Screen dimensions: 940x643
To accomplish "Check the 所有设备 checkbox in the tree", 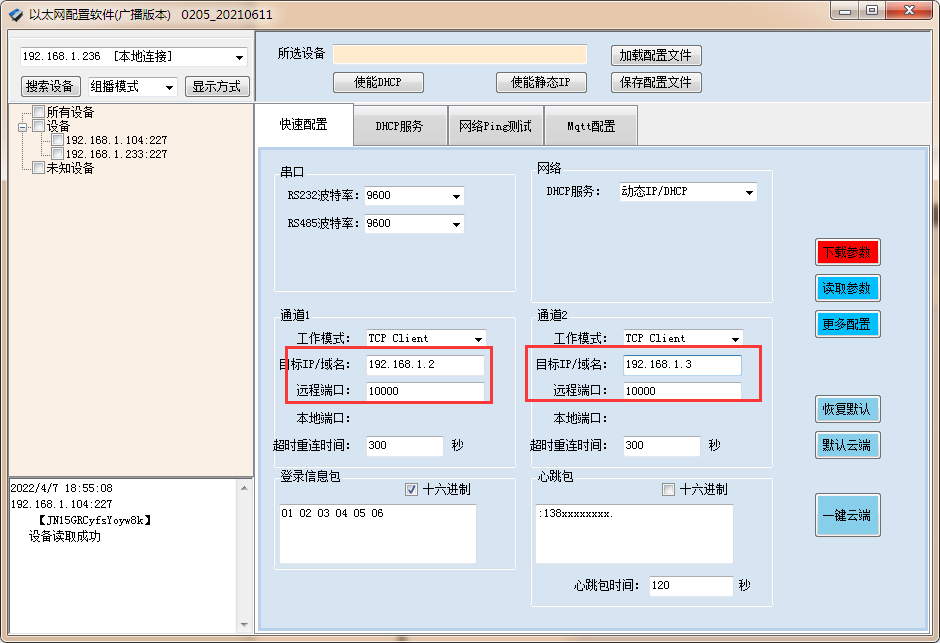I will click(40, 112).
